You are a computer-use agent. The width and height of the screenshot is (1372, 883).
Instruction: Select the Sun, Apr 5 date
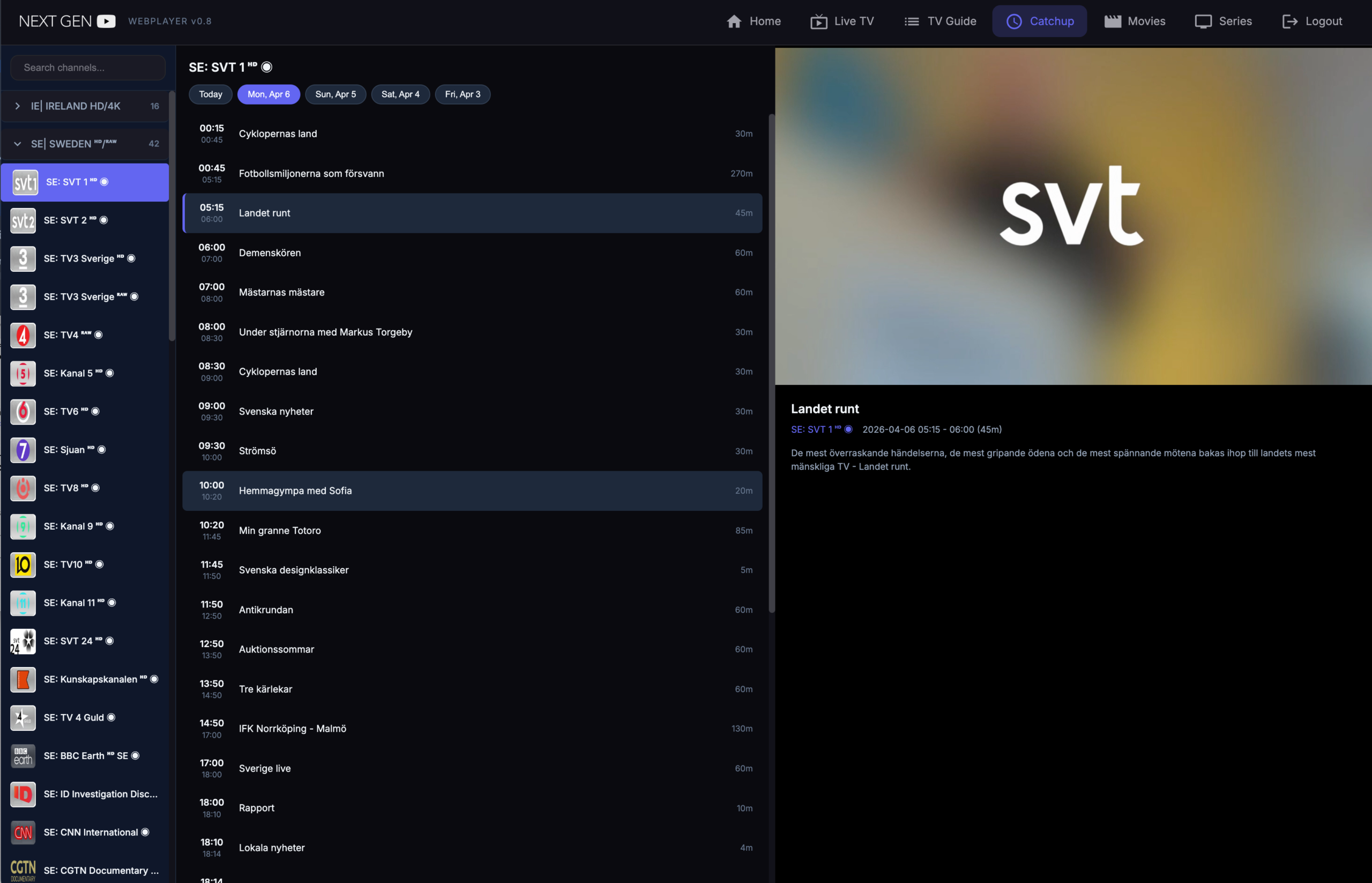point(335,94)
